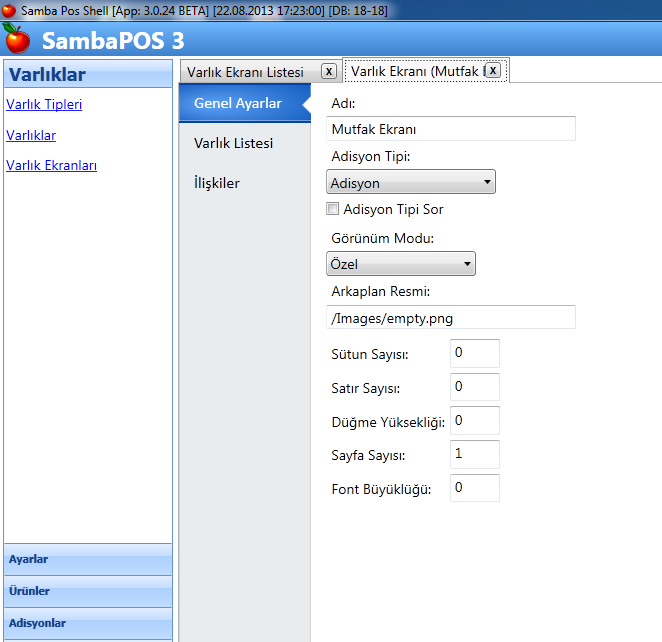
Task: Expand the Ayarlar navigation group
Action: point(88,559)
